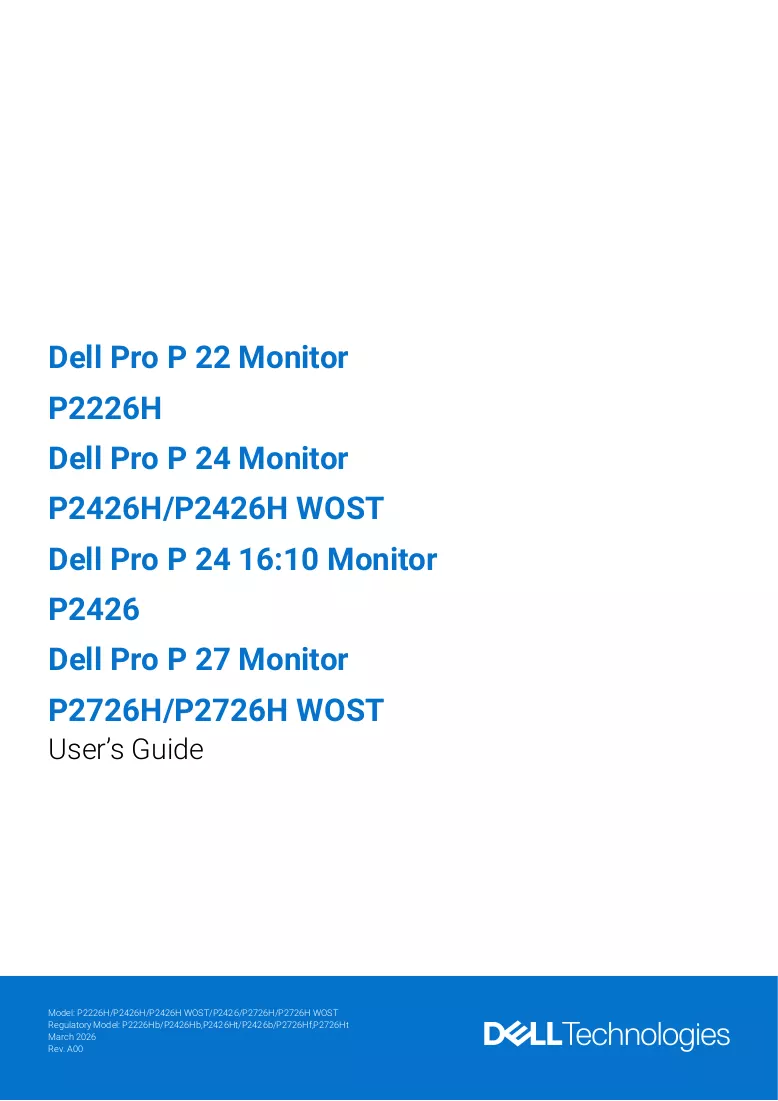
Task: Click "WOST" in the large P2426H heading
Action: click(340, 508)
